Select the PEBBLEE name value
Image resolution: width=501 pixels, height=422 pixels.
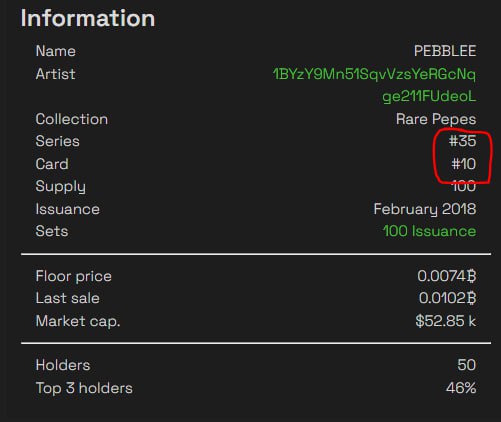point(445,51)
